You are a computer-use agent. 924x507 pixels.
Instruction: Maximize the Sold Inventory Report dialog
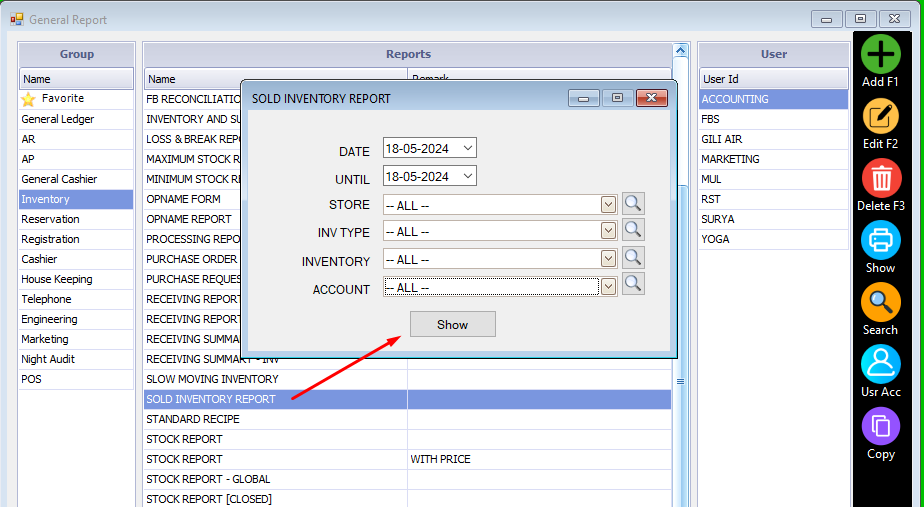coord(618,98)
